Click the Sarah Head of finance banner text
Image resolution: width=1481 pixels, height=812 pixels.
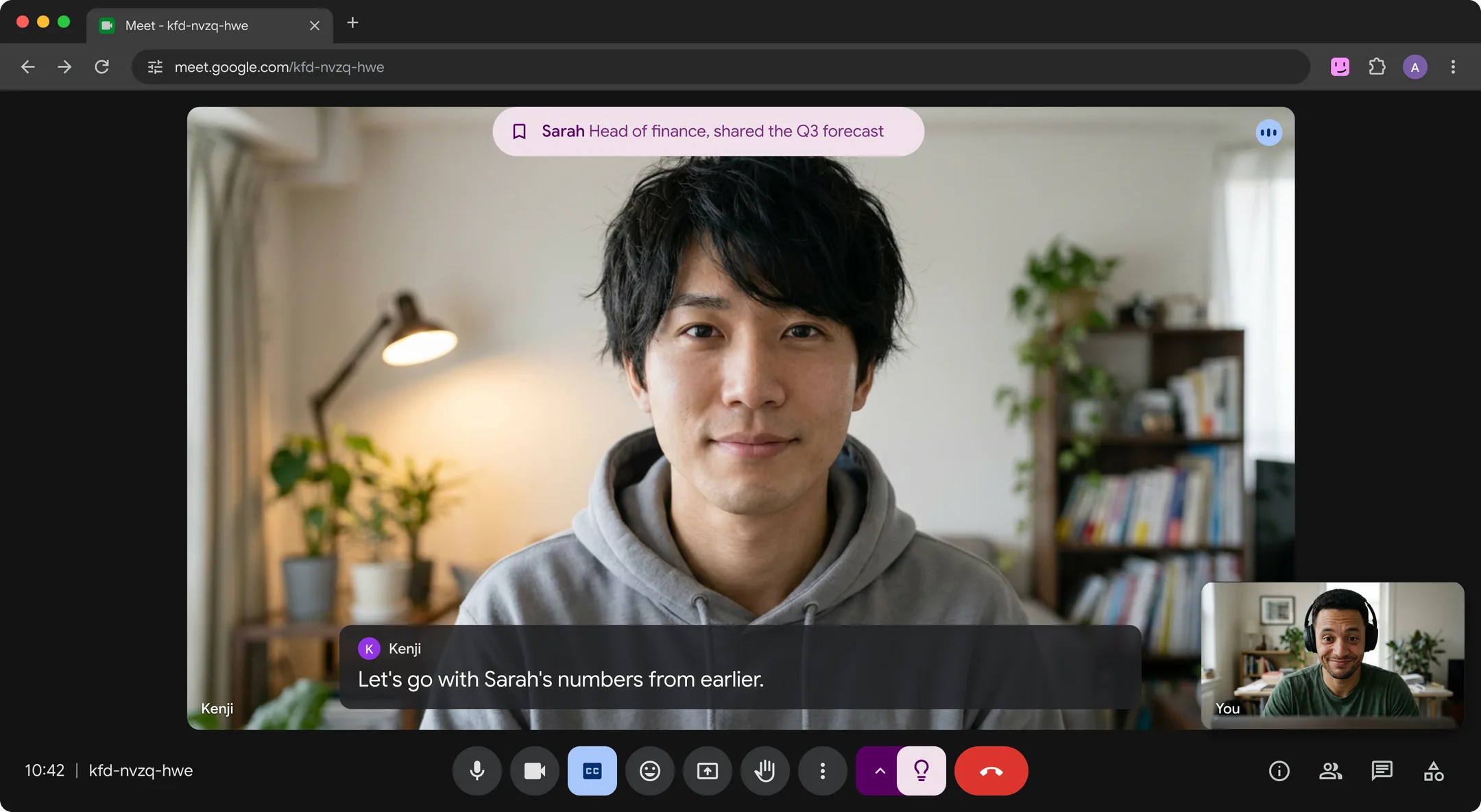point(712,131)
